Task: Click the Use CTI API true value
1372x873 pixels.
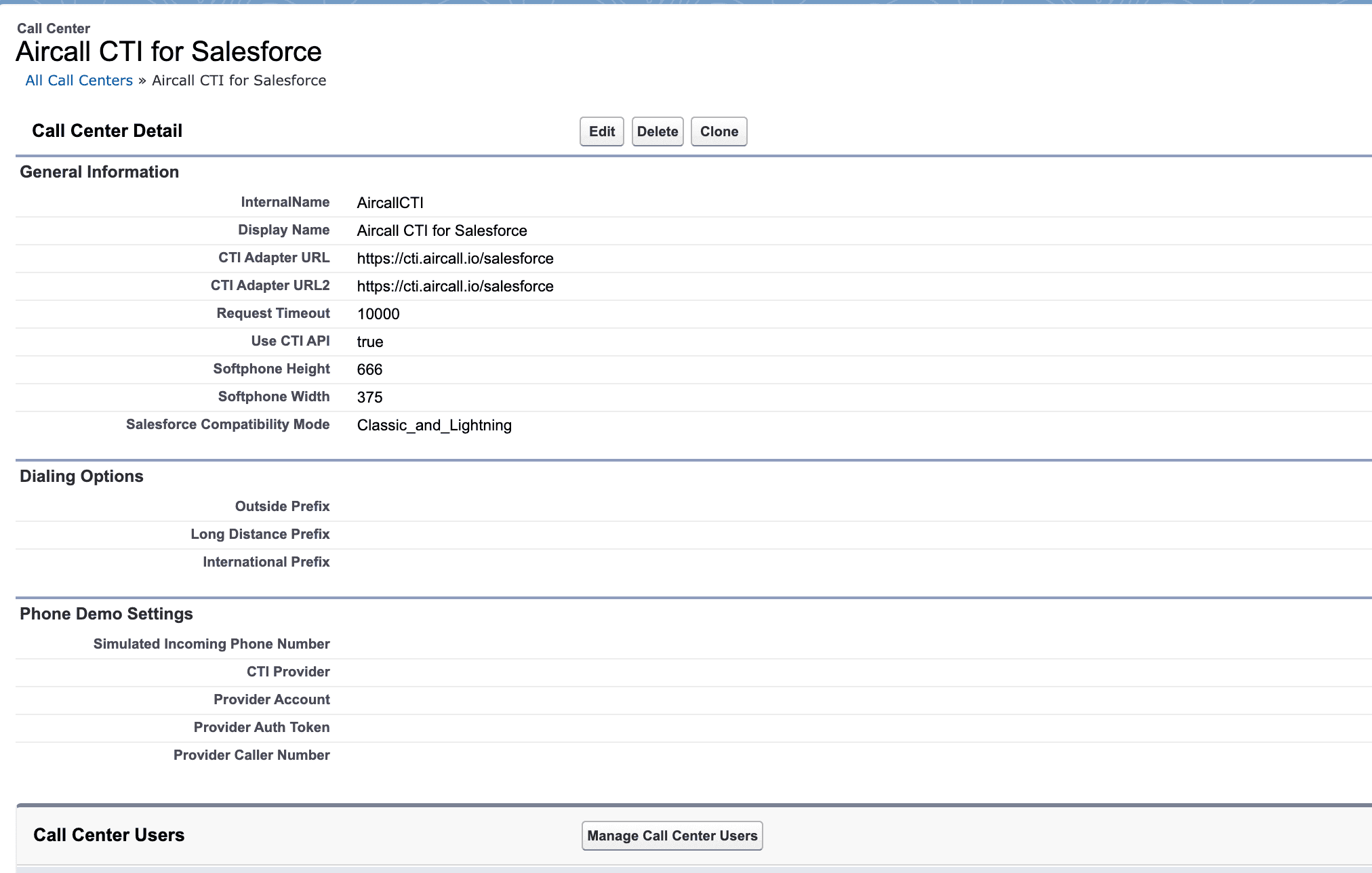Action: [370, 342]
